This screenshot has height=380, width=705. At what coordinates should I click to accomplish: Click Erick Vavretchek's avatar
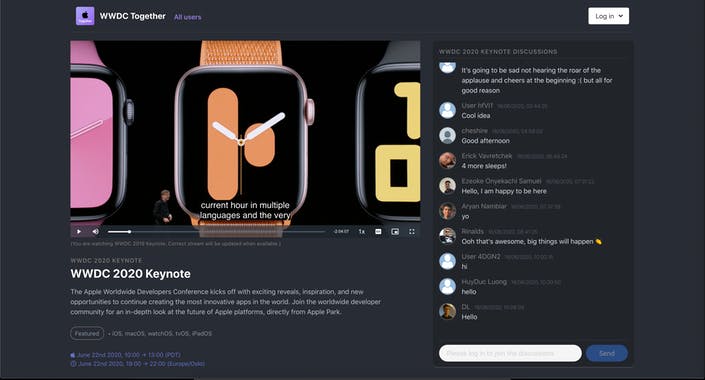pos(447,161)
